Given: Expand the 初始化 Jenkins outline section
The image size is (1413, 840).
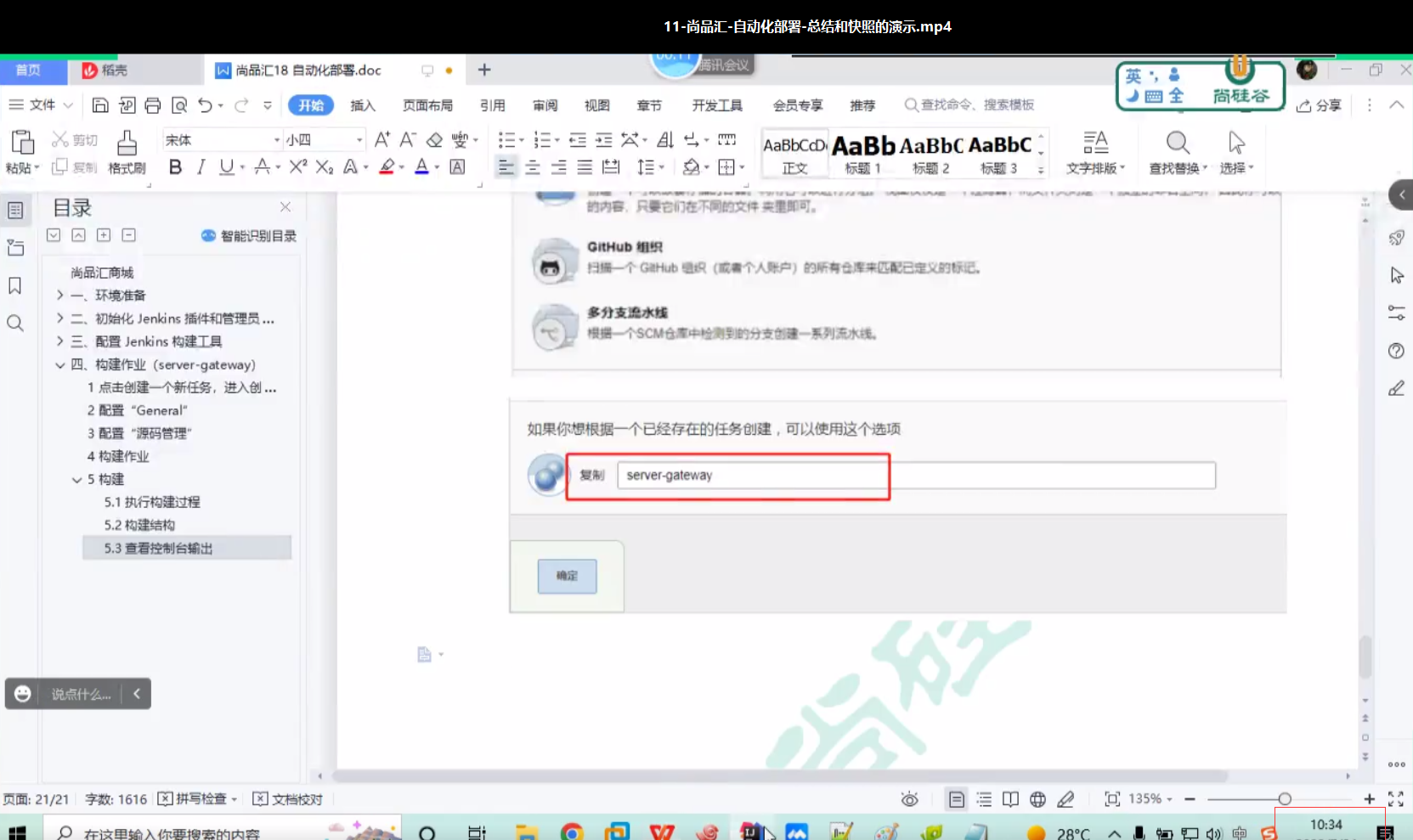Looking at the screenshot, I should (x=60, y=319).
